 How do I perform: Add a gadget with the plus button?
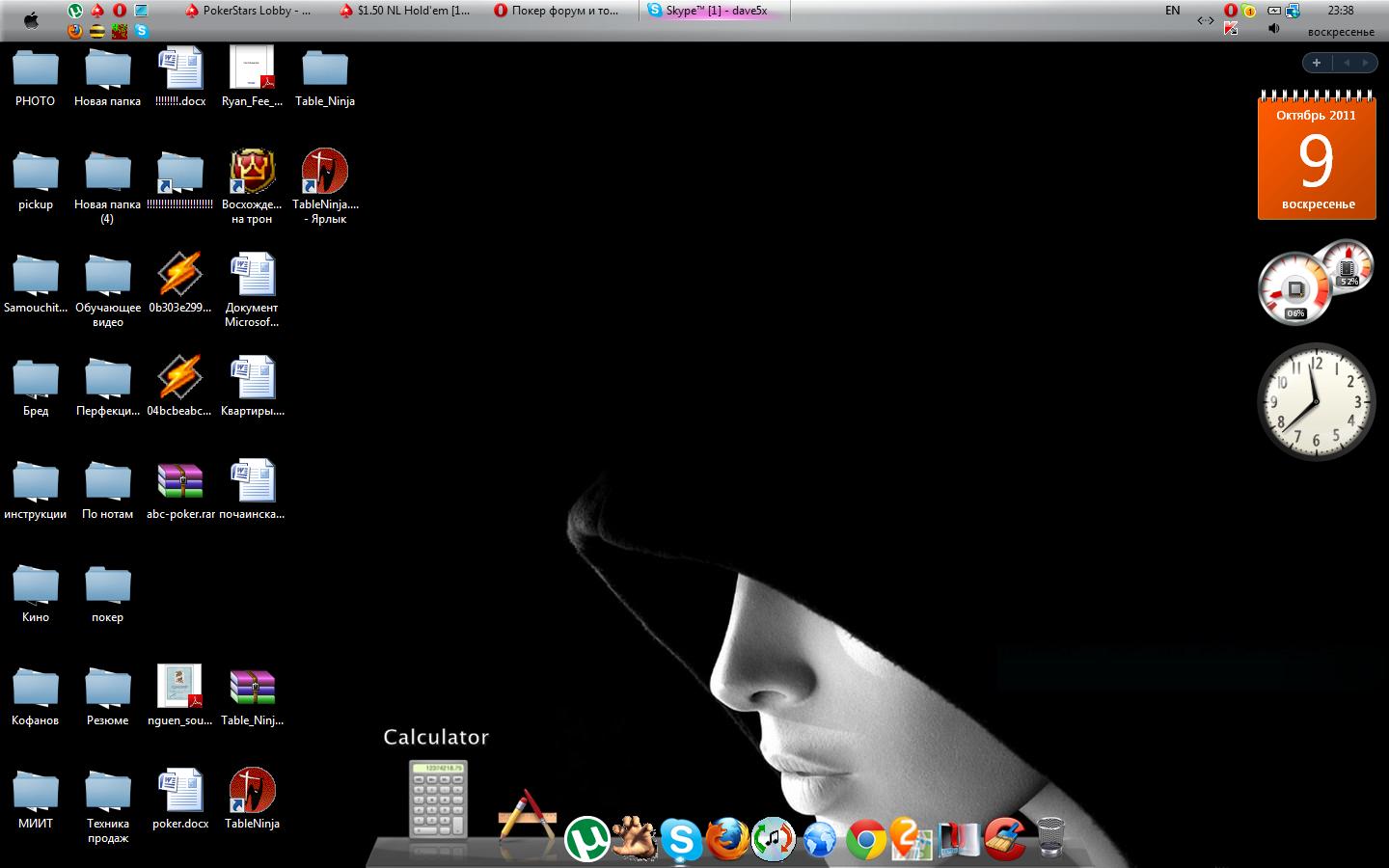(x=1317, y=63)
